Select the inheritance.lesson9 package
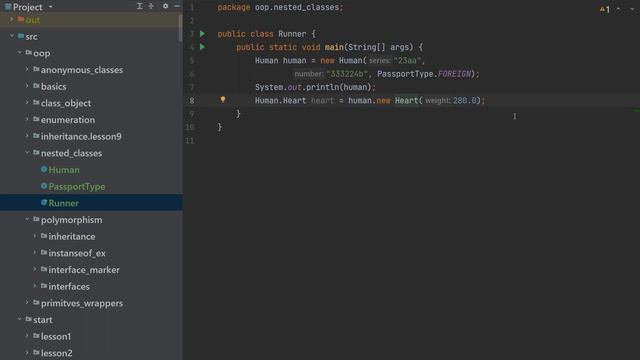Screen dimensions: 640x360 [x=81, y=137]
